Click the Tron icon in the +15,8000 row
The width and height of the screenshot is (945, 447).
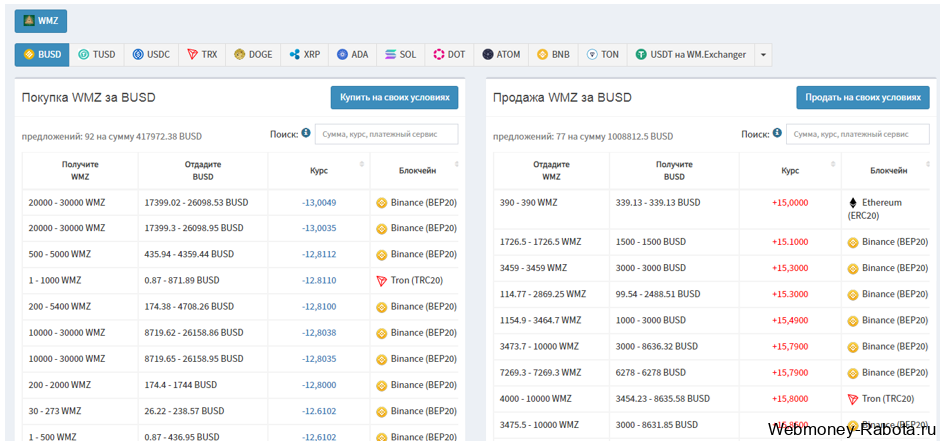853,399
